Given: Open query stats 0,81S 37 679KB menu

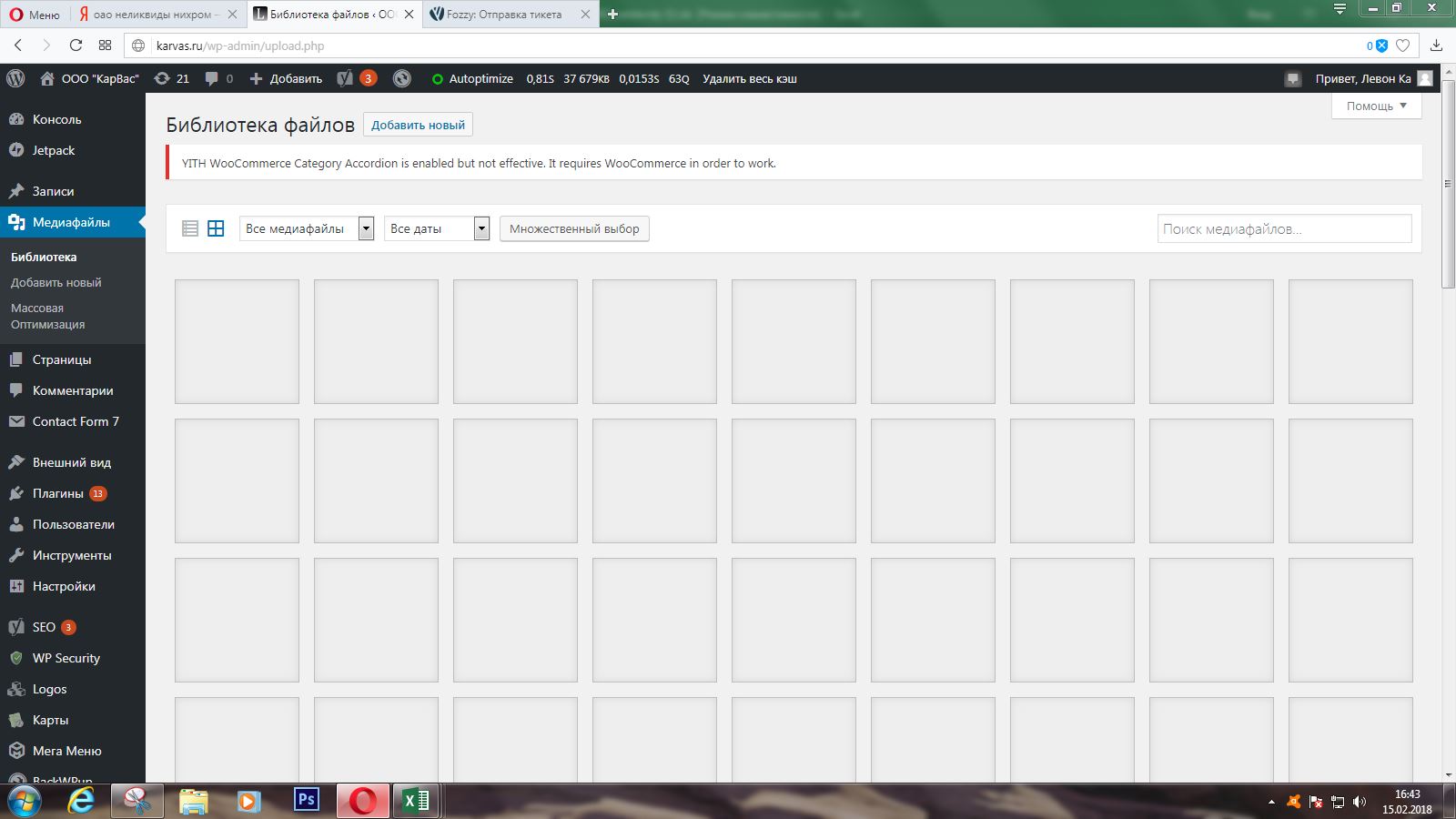Looking at the screenshot, I should 607,78.
